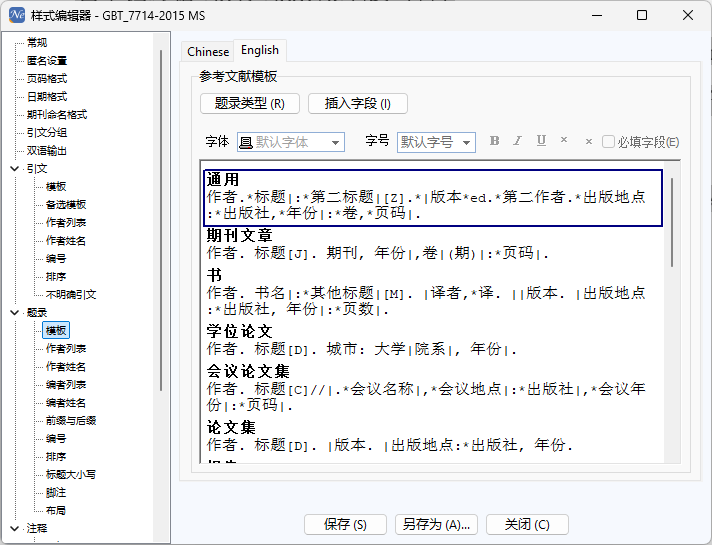Select 期刊命名格式 in the tree
The image size is (712, 545).
(x=57, y=114)
